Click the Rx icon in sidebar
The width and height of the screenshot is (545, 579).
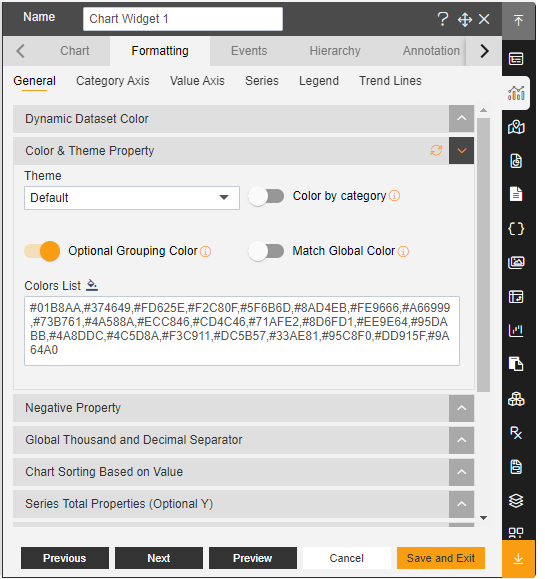click(x=516, y=432)
